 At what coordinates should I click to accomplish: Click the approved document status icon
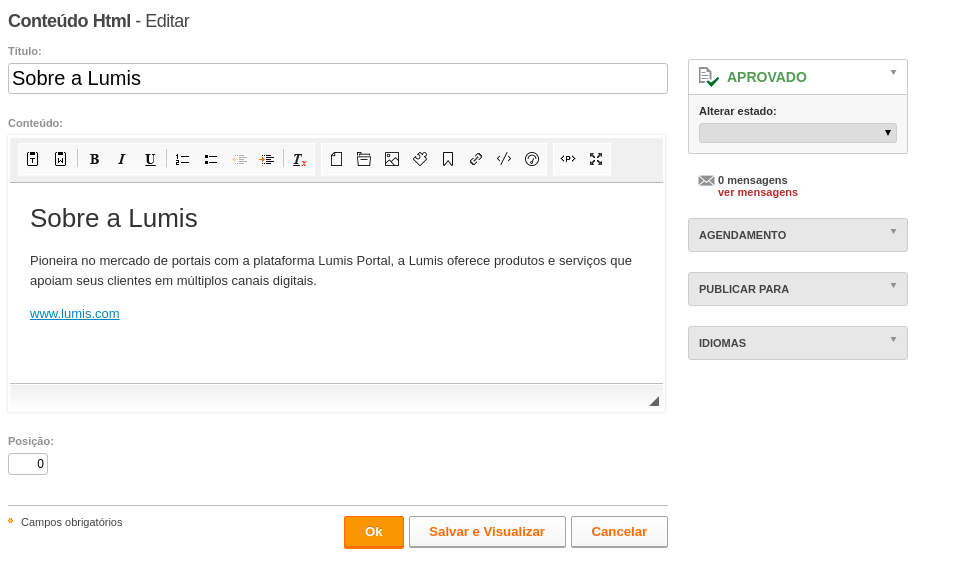coord(708,77)
